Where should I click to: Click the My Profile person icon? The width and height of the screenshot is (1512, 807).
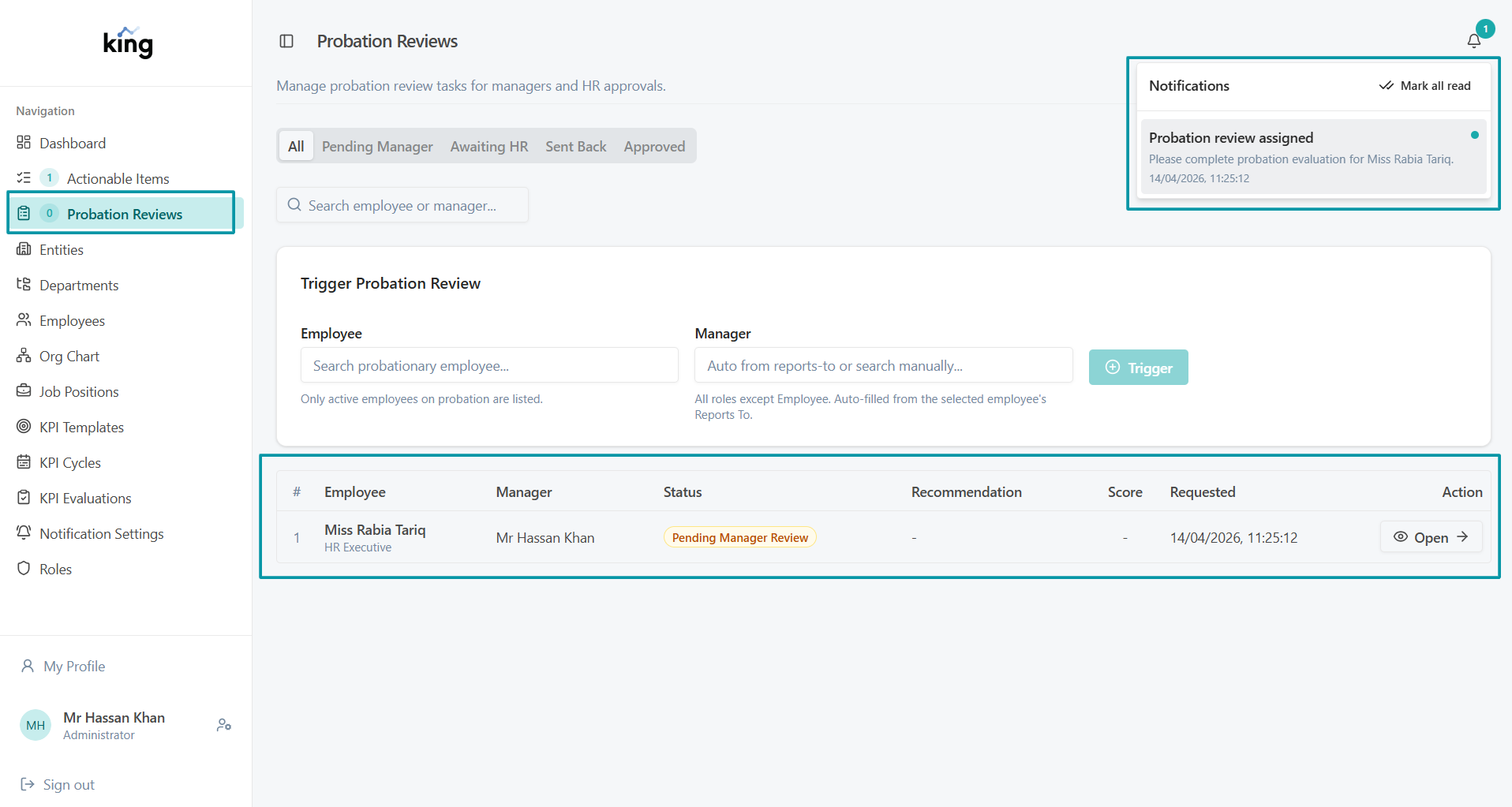(x=28, y=666)
